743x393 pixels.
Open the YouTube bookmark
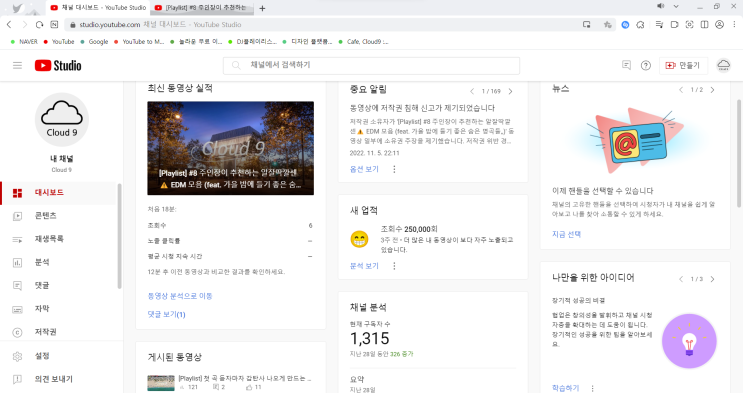59,42
